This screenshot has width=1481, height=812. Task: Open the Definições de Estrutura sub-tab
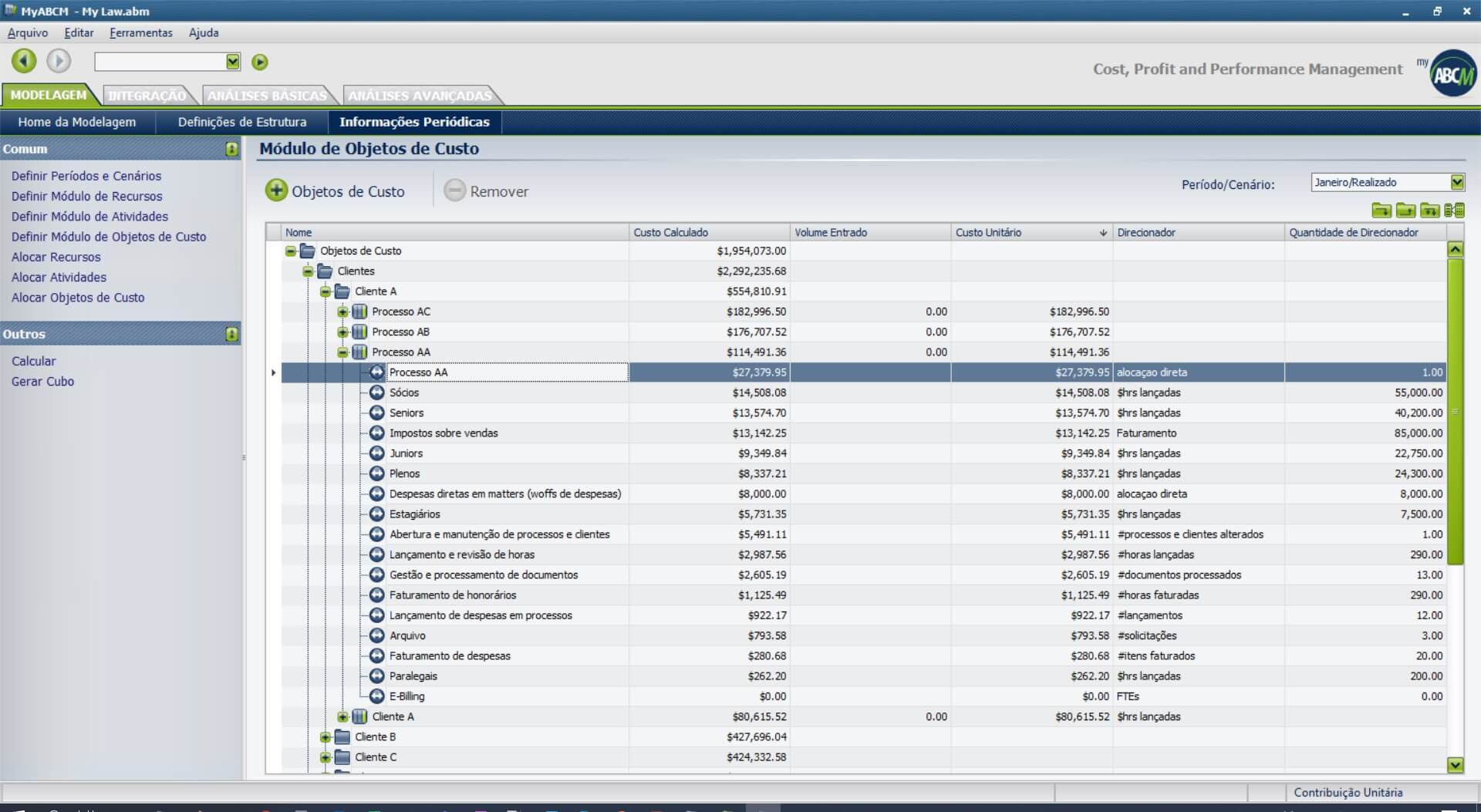point(242,122)
